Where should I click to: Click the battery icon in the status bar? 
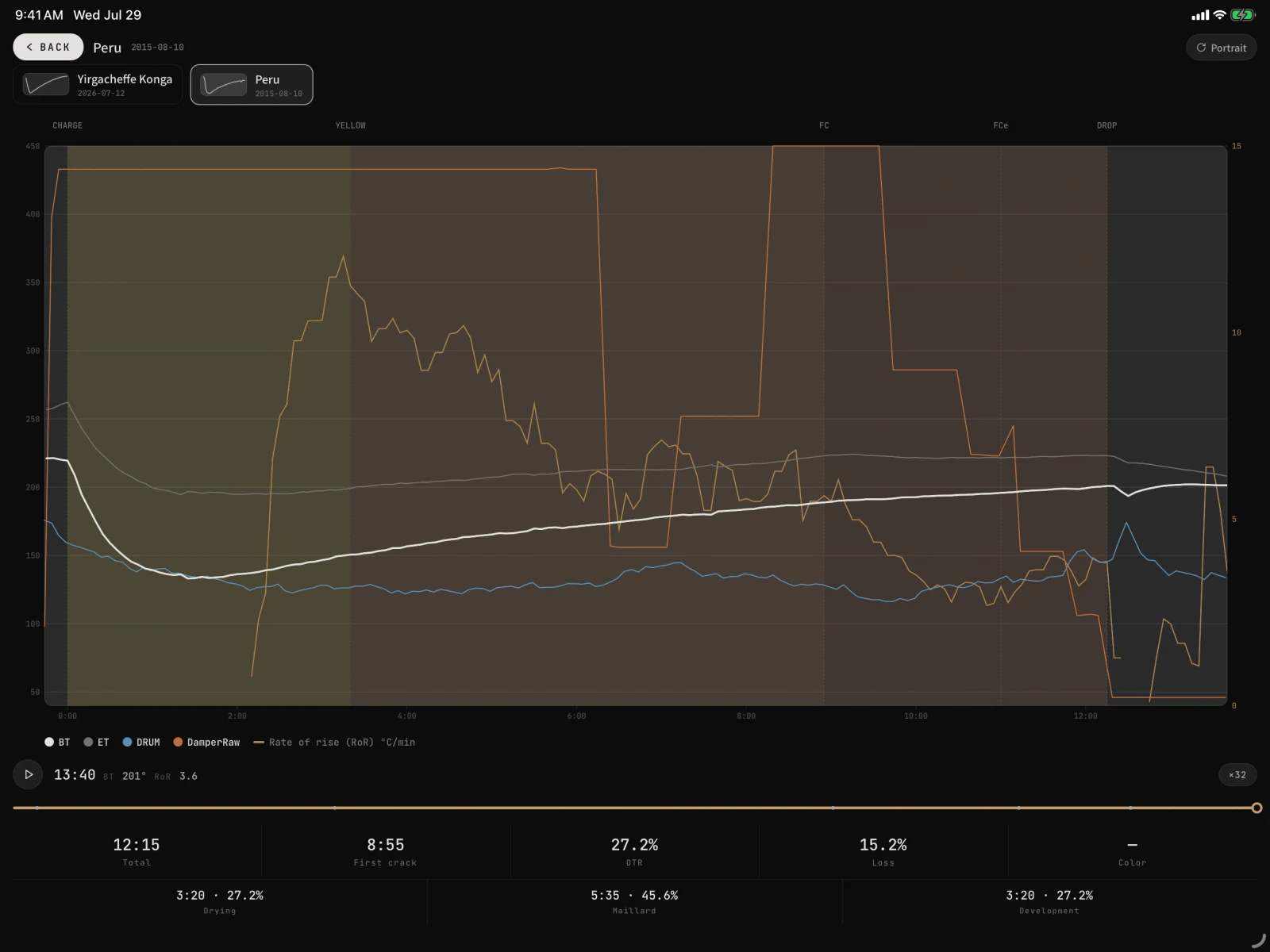tap(1242, 15)
